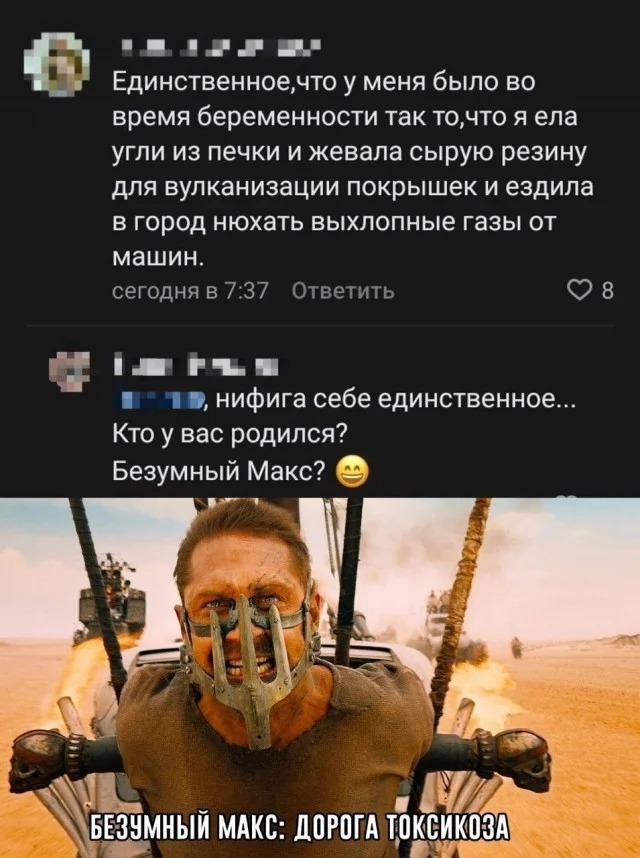This screenshot has height=858, width=640.
Task: Open the reply author's small avatar
Action: click(x=68, y=372)
